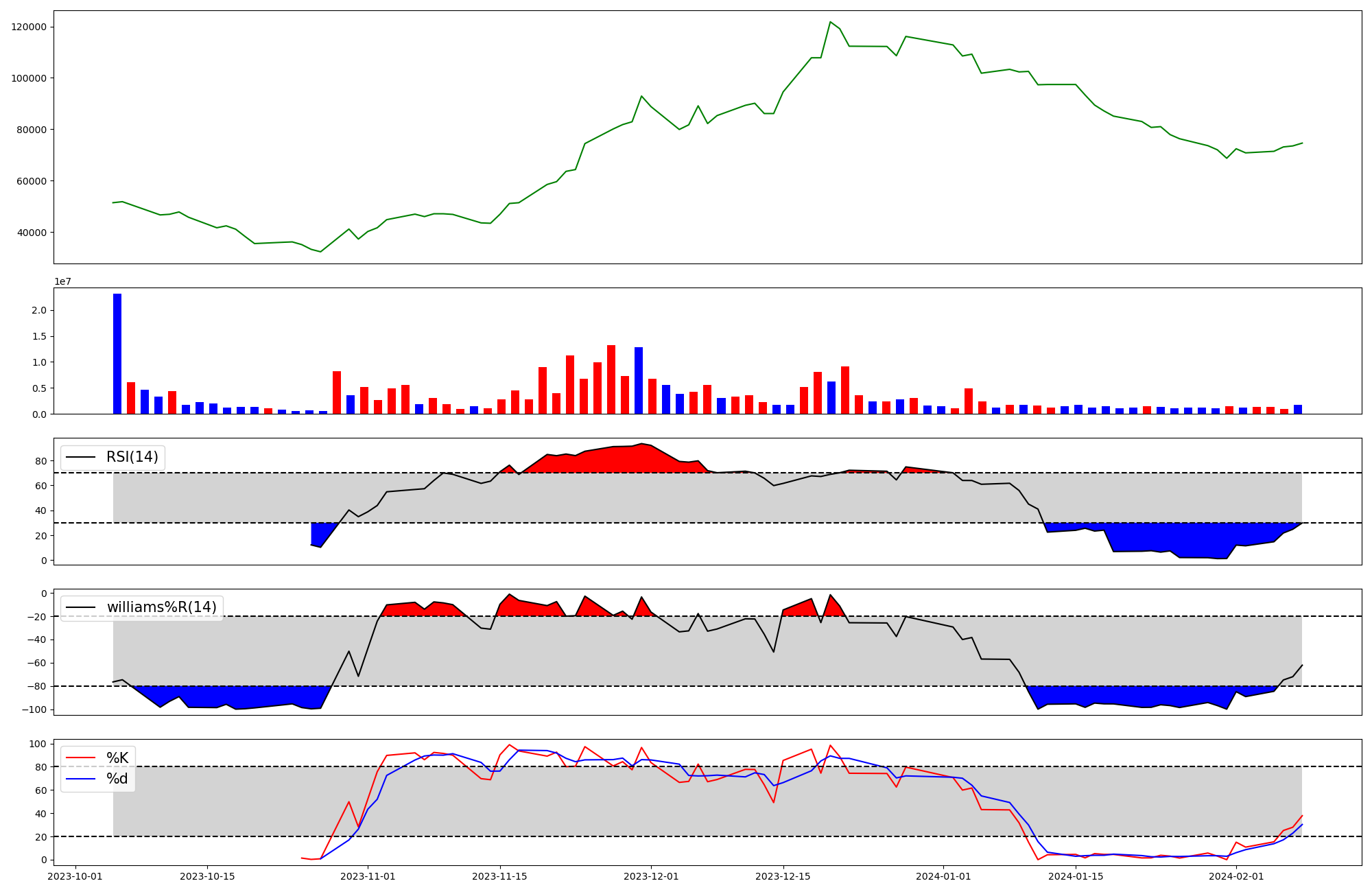
Task: Click the 100000 price axis tick label
Action: (x=29, y=78)
